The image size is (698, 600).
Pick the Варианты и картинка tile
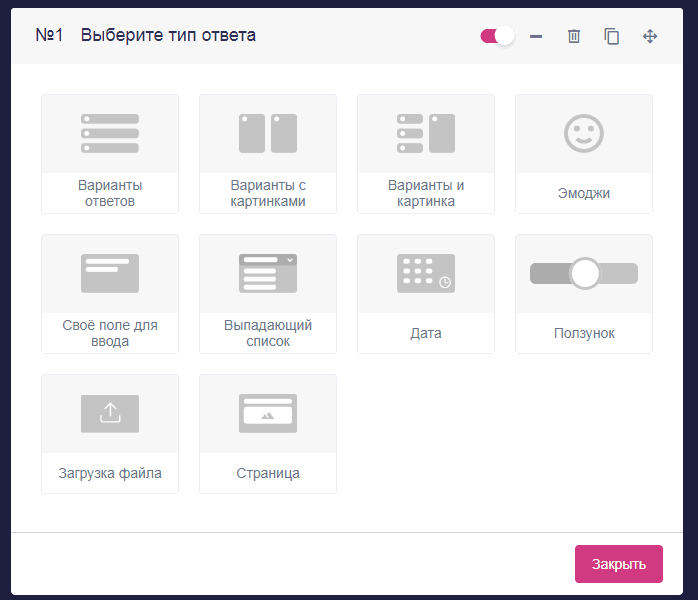coord(426,154)
